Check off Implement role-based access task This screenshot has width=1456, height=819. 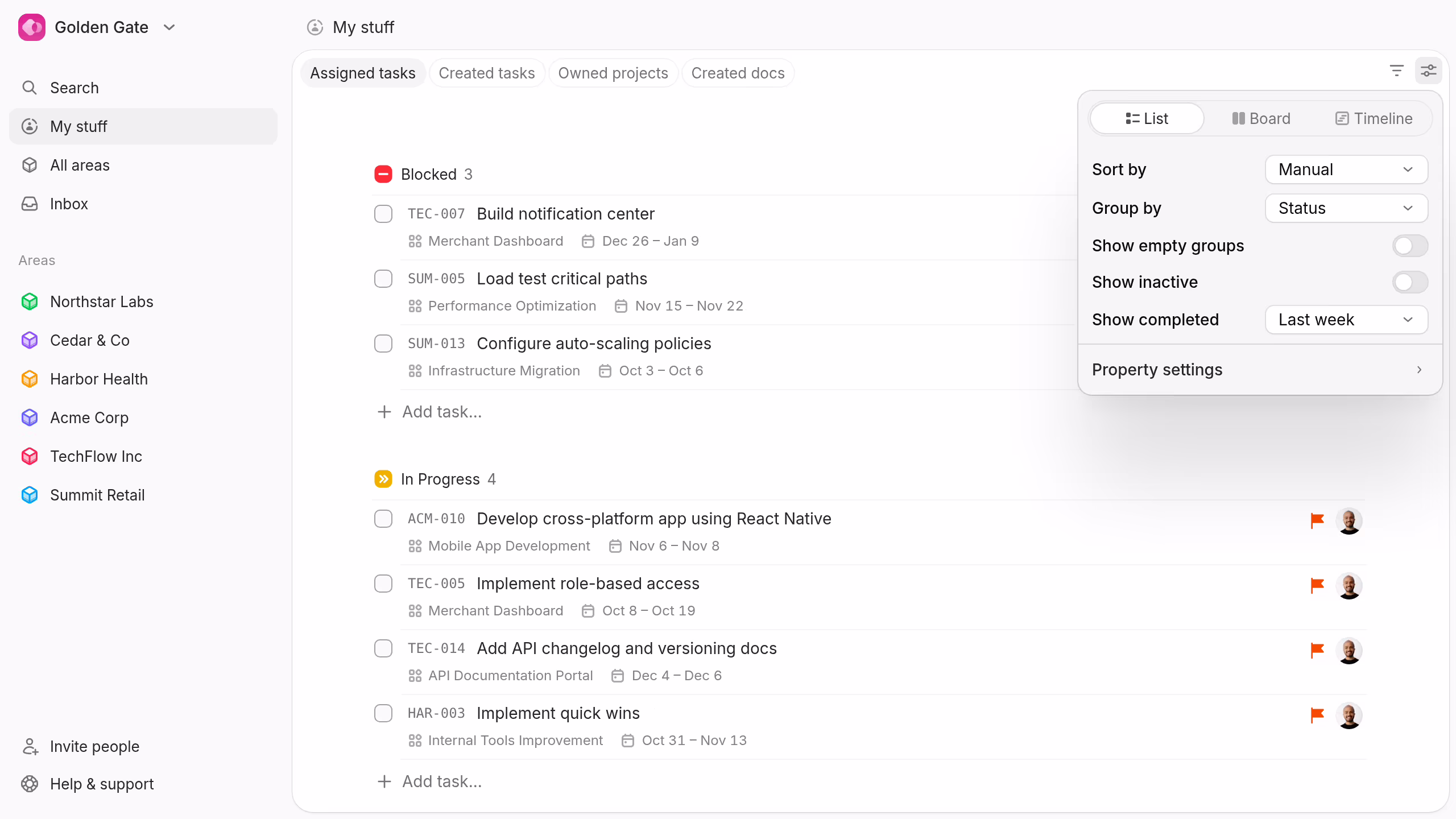coord(383,584)
